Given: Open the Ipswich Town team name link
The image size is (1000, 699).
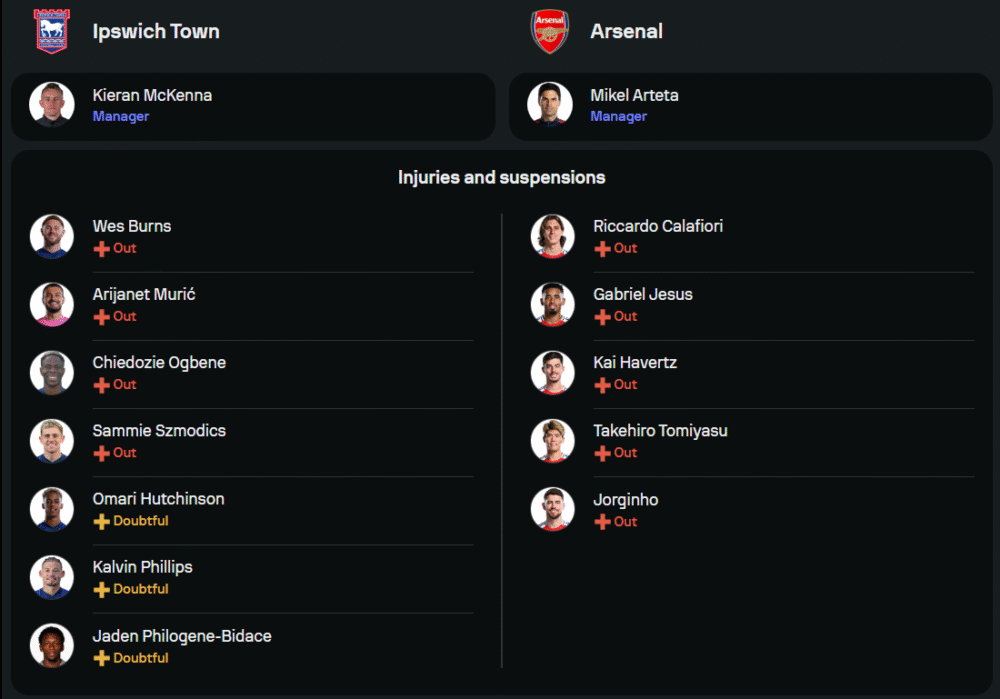Looking at the screenshot, I should coord(156,31).
